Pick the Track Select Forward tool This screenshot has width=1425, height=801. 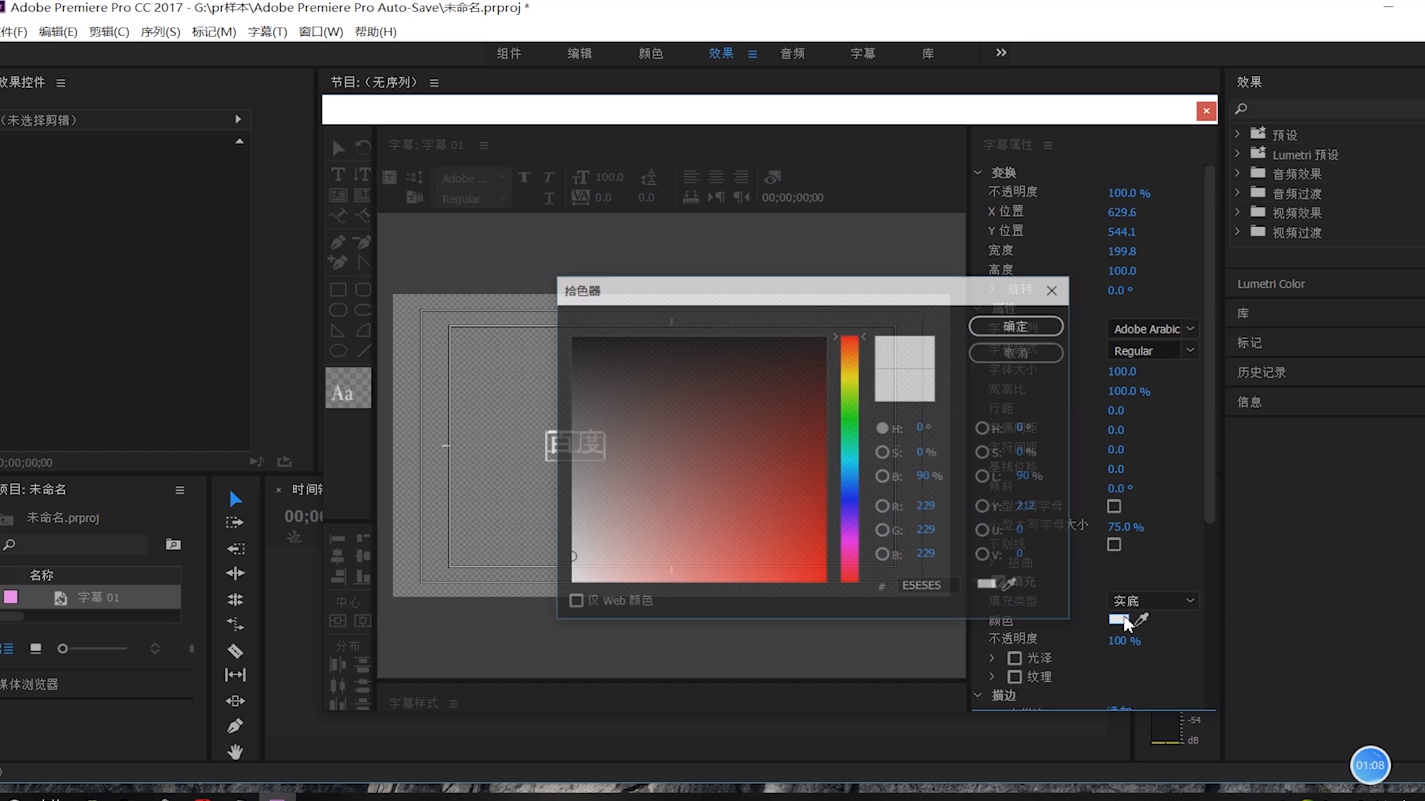[x=235, y=523]
